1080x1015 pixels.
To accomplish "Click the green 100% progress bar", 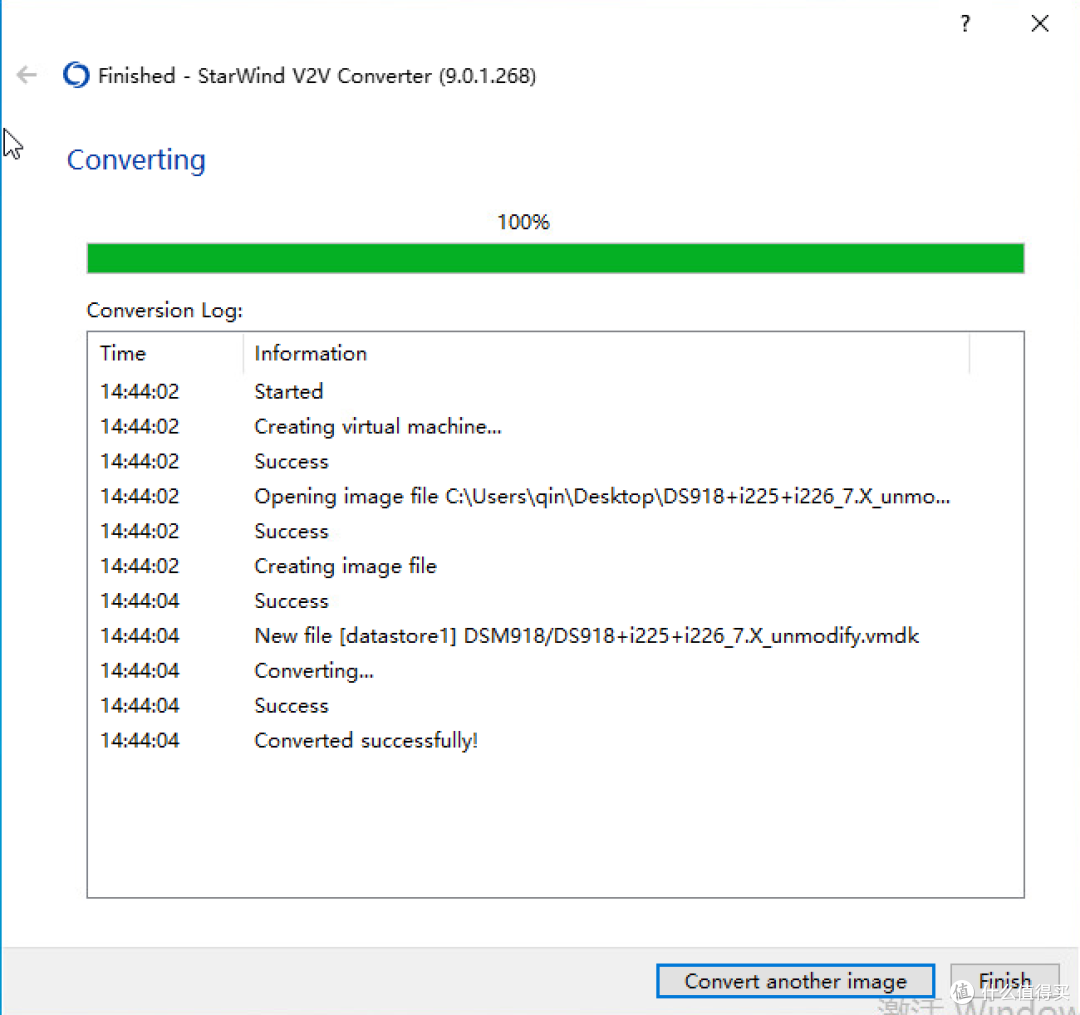I will coord(555,258).
